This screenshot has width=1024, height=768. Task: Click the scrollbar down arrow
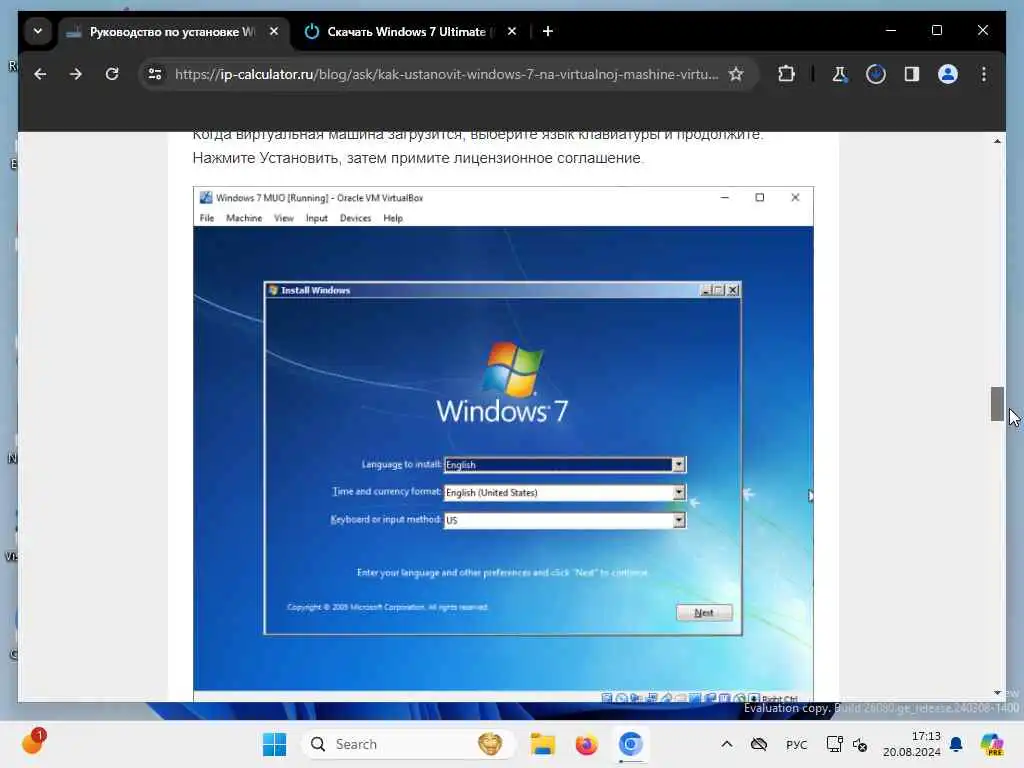click(x=997, y=693)
